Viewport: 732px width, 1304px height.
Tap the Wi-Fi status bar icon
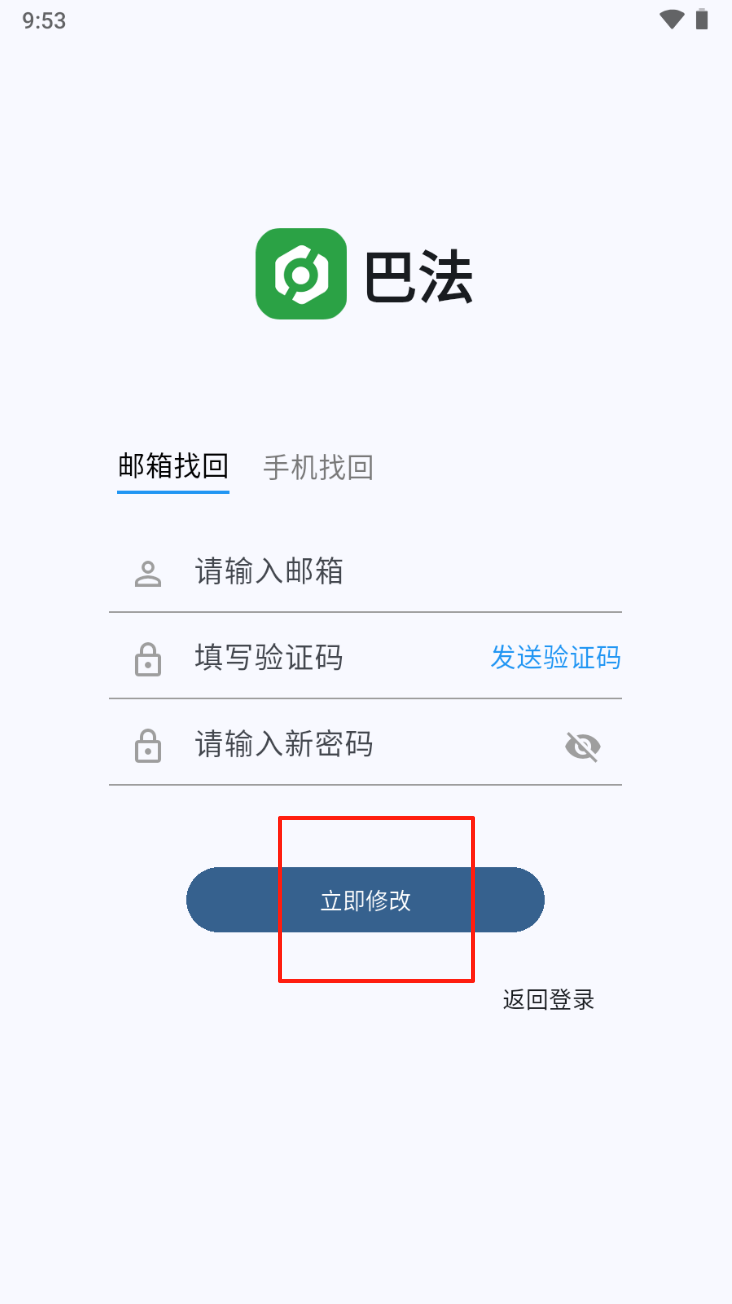672,19
